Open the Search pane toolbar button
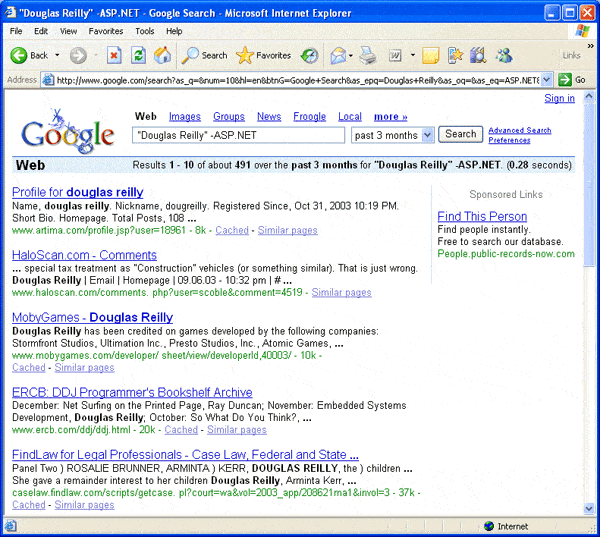 tap(205, 56)
